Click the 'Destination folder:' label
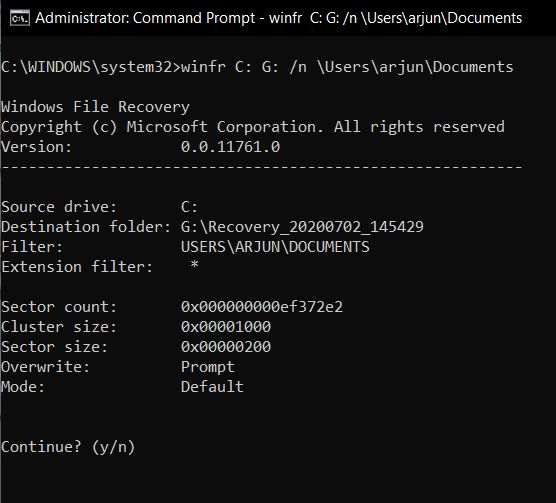This screenshot has width=556, height=503. [86, 227]
